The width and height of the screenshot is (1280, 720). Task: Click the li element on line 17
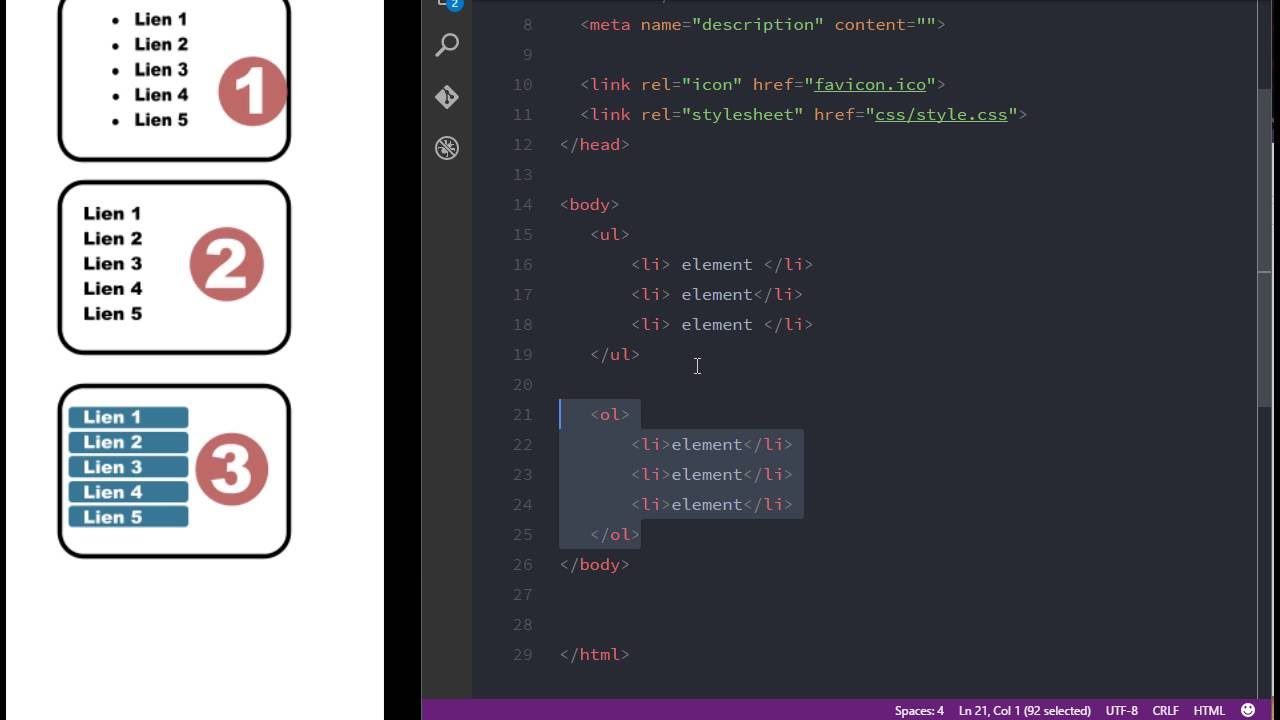pyautogui.click(x=717, y=294)
